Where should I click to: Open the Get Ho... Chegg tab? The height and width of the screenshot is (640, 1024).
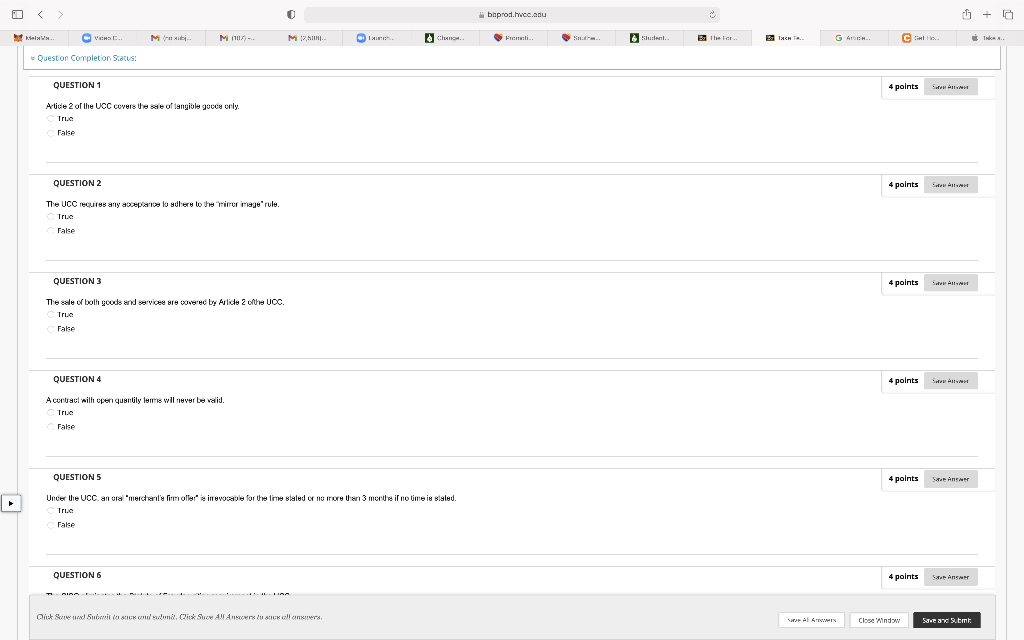[x=923, y=38]
